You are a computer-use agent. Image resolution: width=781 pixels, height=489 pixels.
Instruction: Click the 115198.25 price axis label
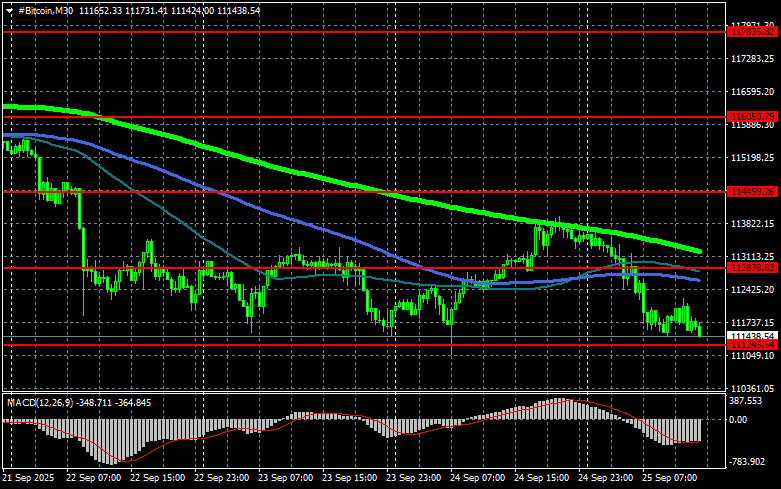(x=752, y=158)
